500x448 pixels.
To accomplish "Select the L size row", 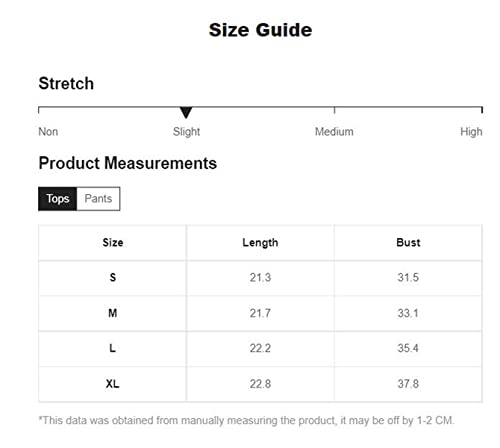I will (x=260, y=349).
